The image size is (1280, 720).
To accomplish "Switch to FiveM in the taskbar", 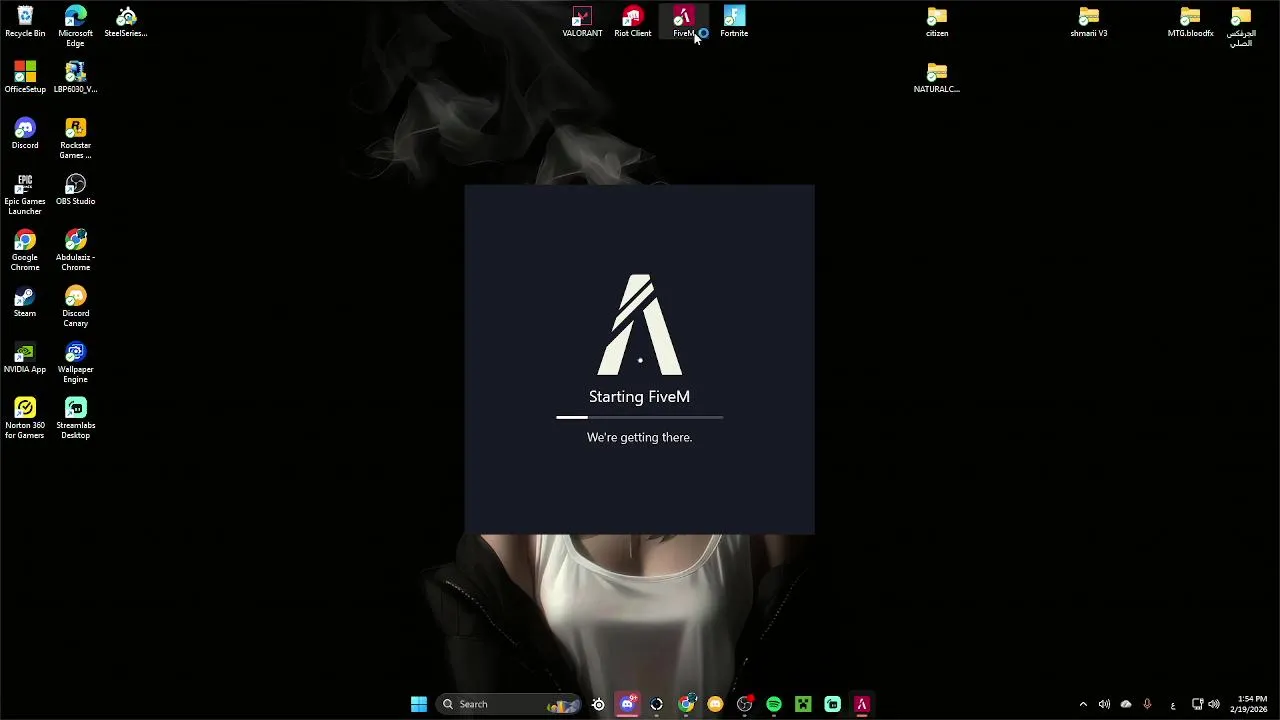I will (x=862, y=704).
